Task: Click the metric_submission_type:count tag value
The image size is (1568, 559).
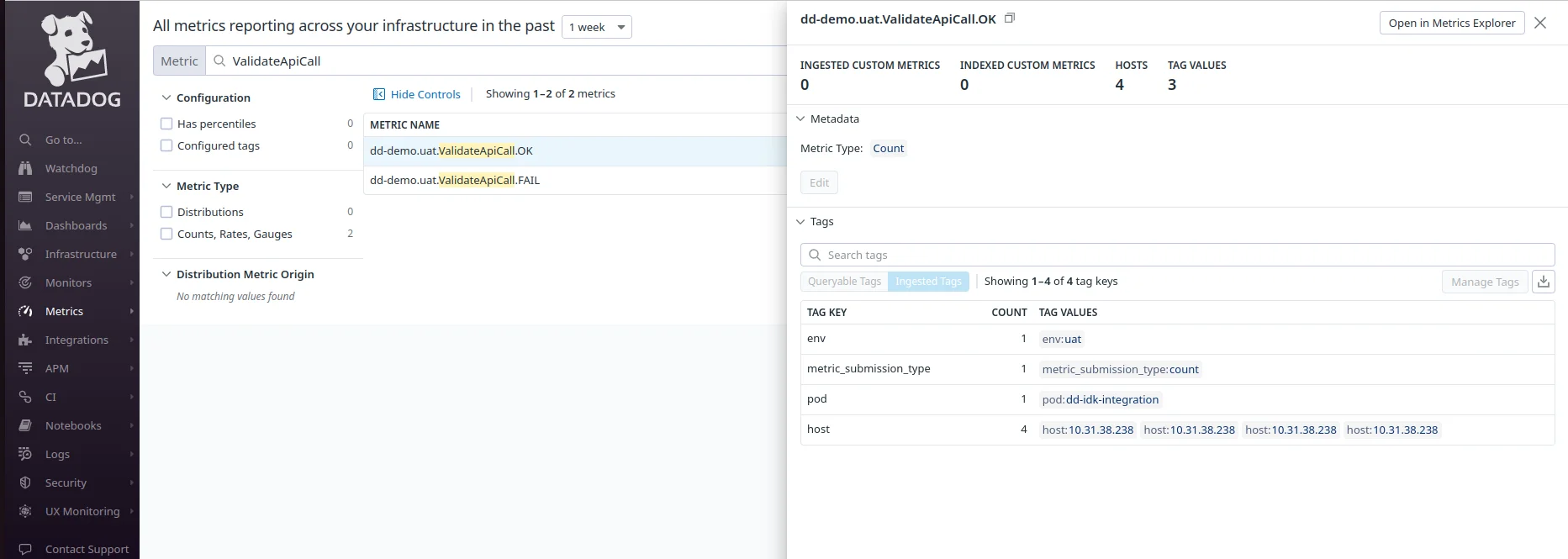Action: pyautogui.click(x=1120, y=369)
